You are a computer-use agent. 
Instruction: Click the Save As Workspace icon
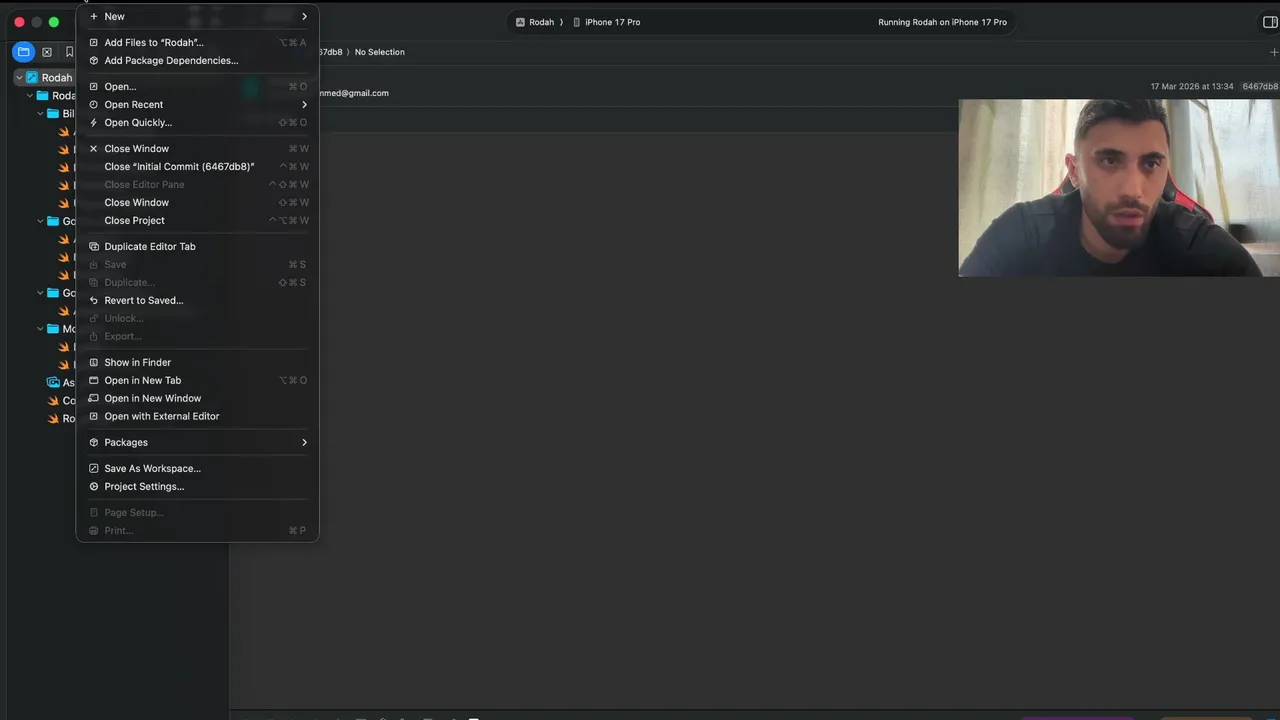pos(94,468)
